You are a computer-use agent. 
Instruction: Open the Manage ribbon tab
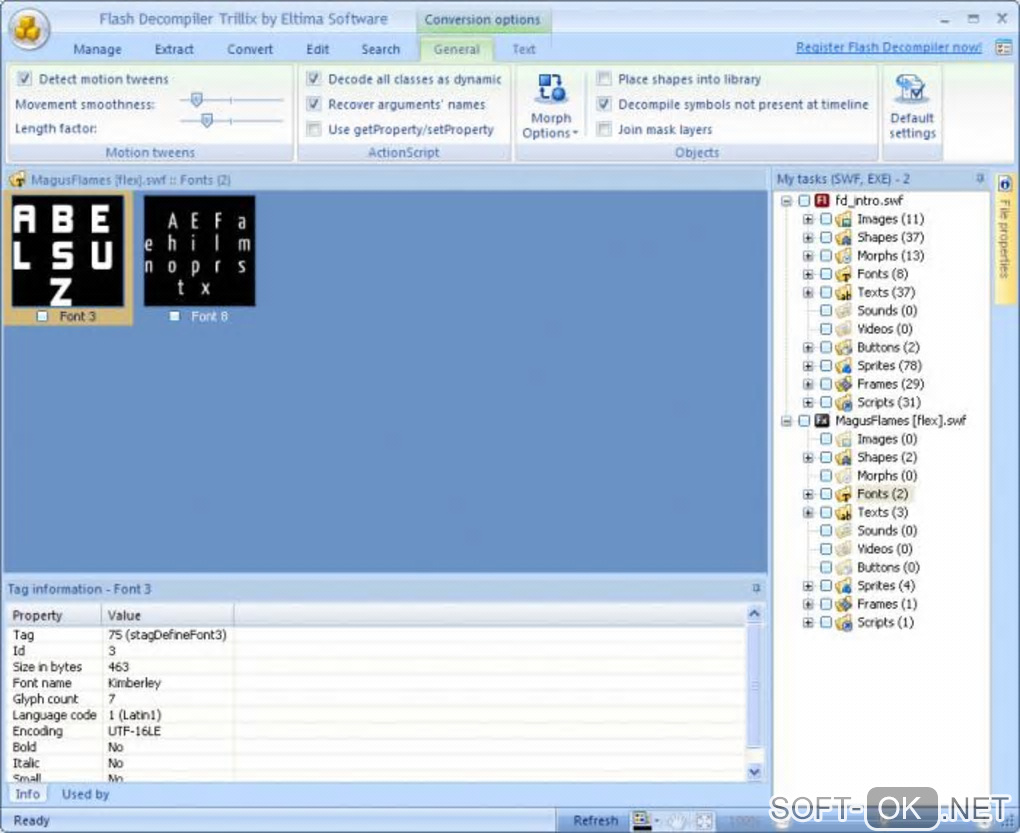pyautogui.click(x=97, y=49)
